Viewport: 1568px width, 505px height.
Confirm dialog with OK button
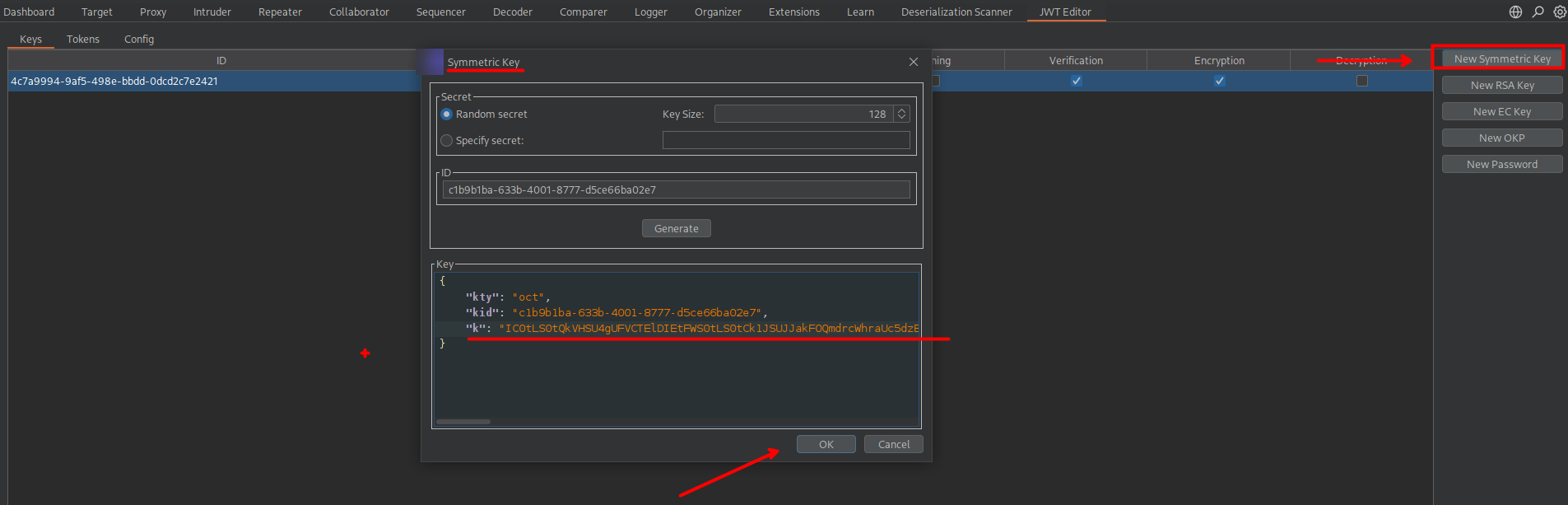tap(826, 444)
